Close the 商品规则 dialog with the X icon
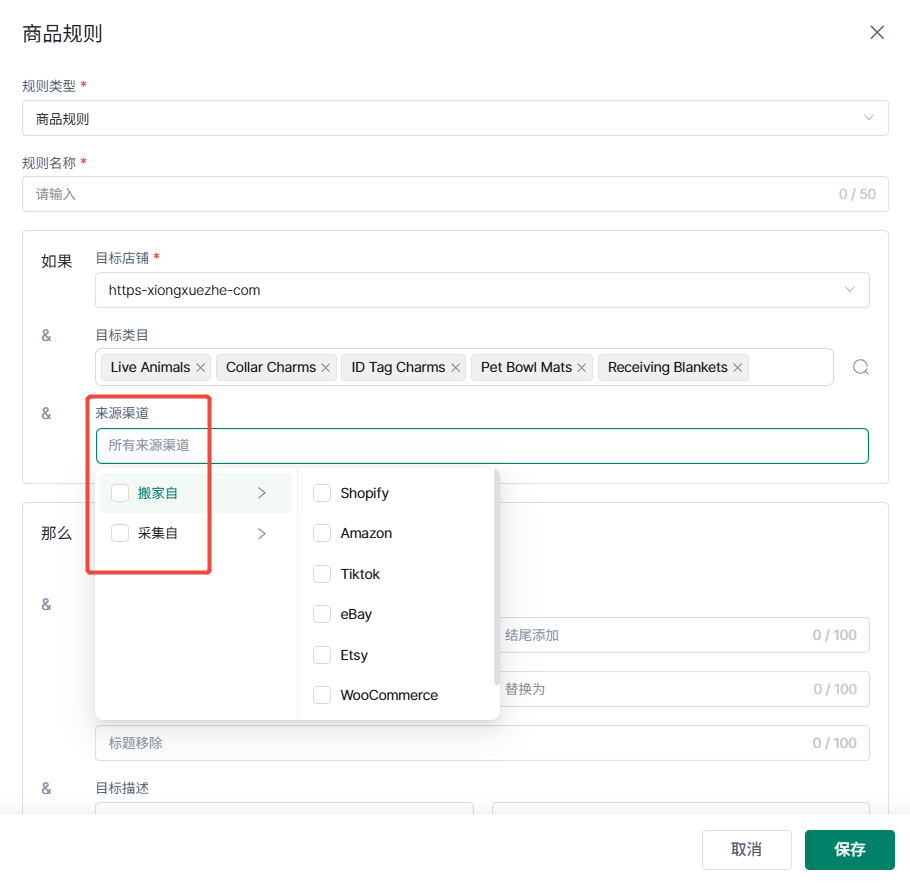The image size is (910, 885). 877,32
